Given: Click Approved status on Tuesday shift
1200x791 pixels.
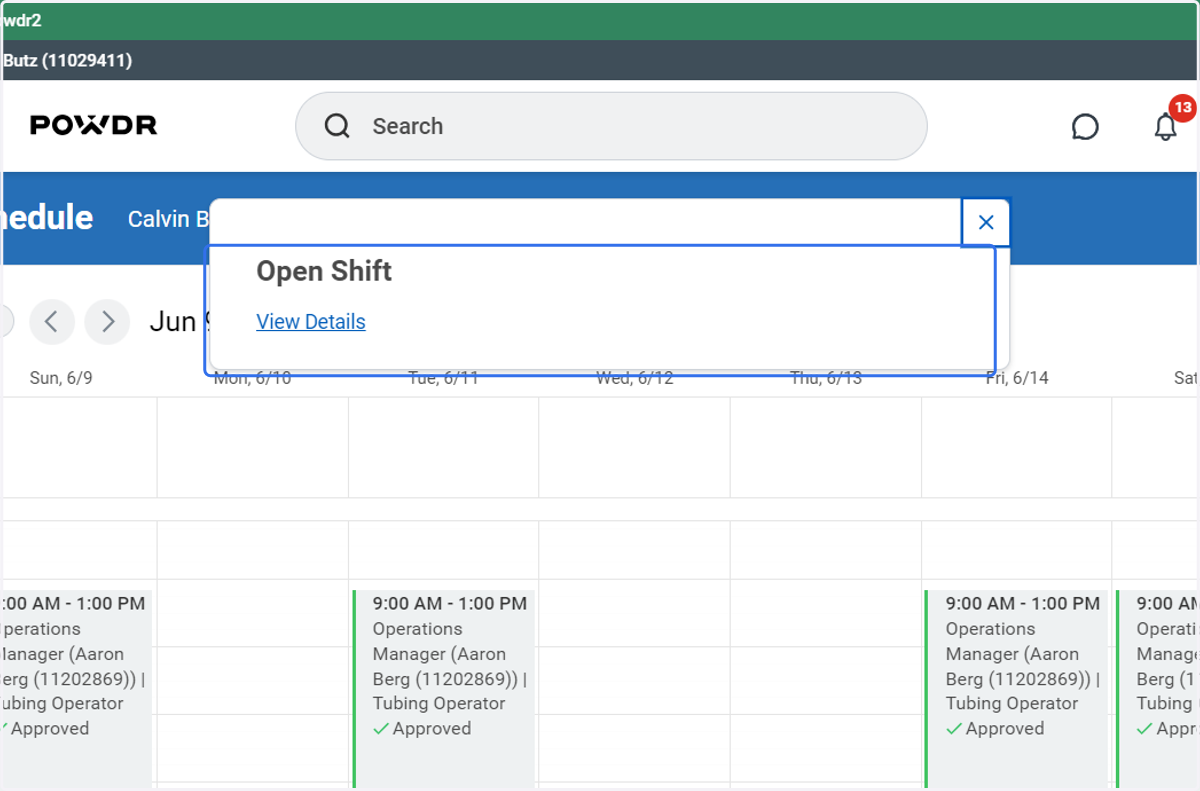Looking at the screenshot, I should 421,729.
